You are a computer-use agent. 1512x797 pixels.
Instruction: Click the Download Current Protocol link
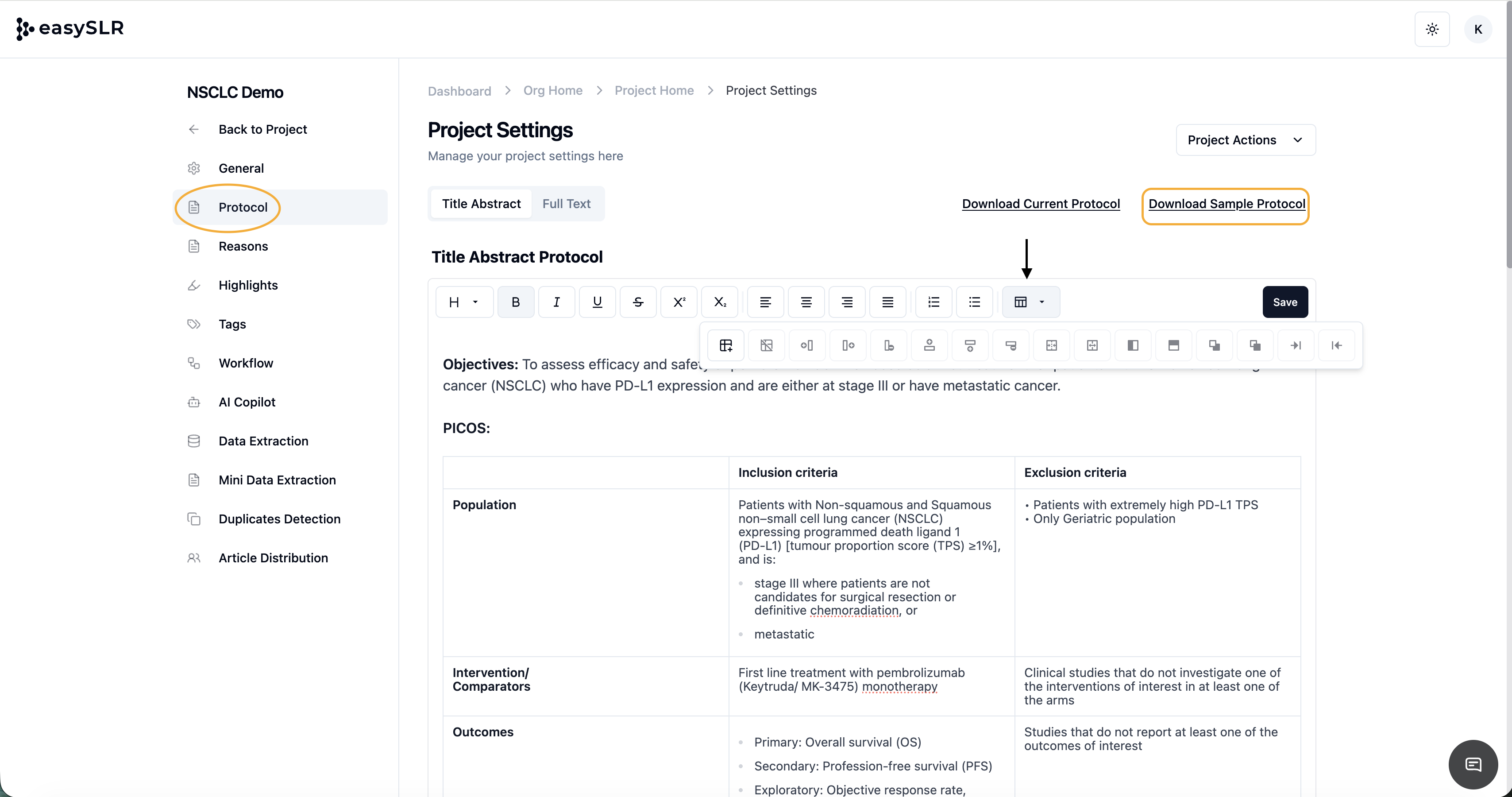tap(1041, 204)
